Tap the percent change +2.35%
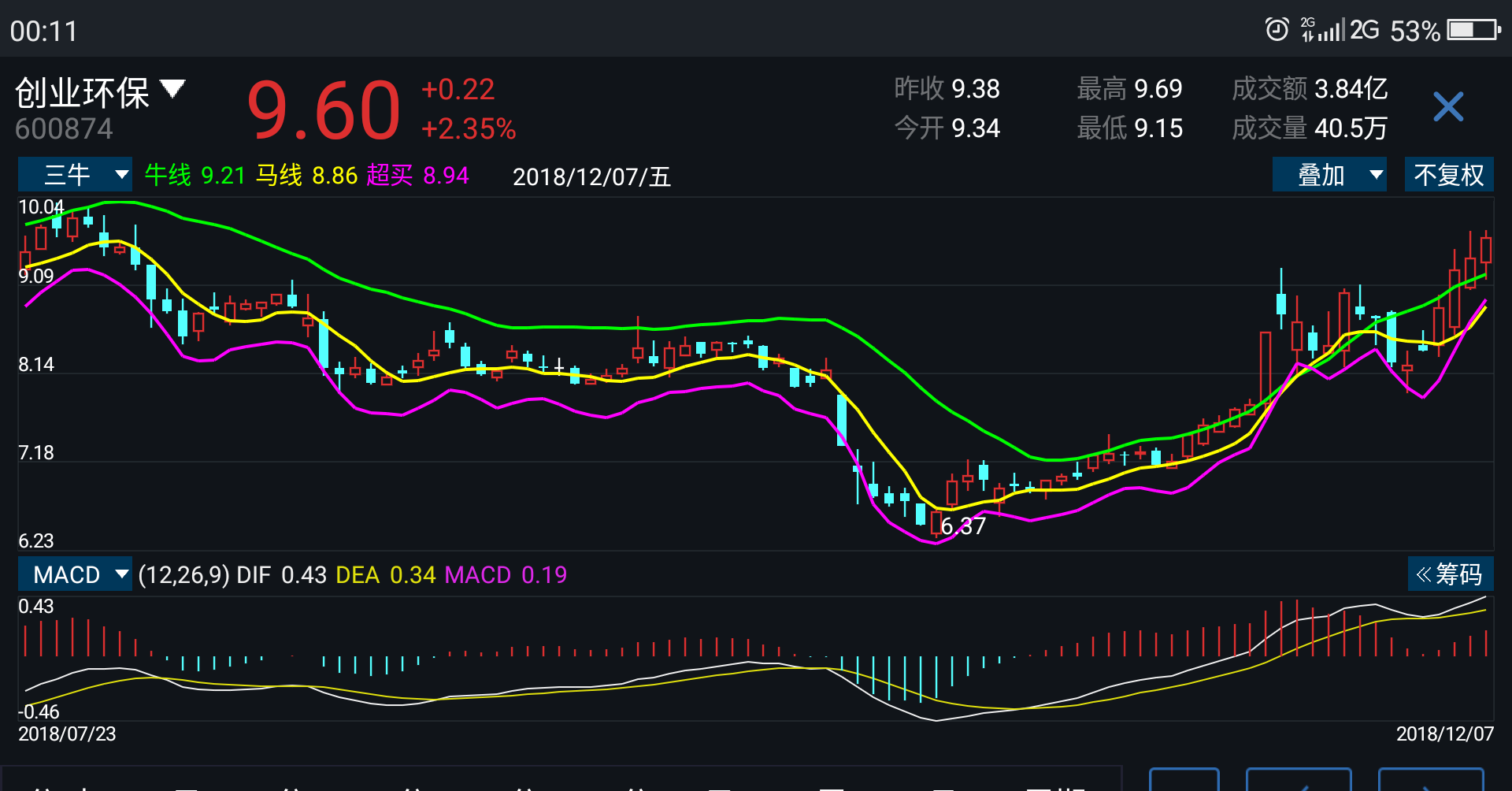Screen dimensions: 1512x791 (469, 128)
